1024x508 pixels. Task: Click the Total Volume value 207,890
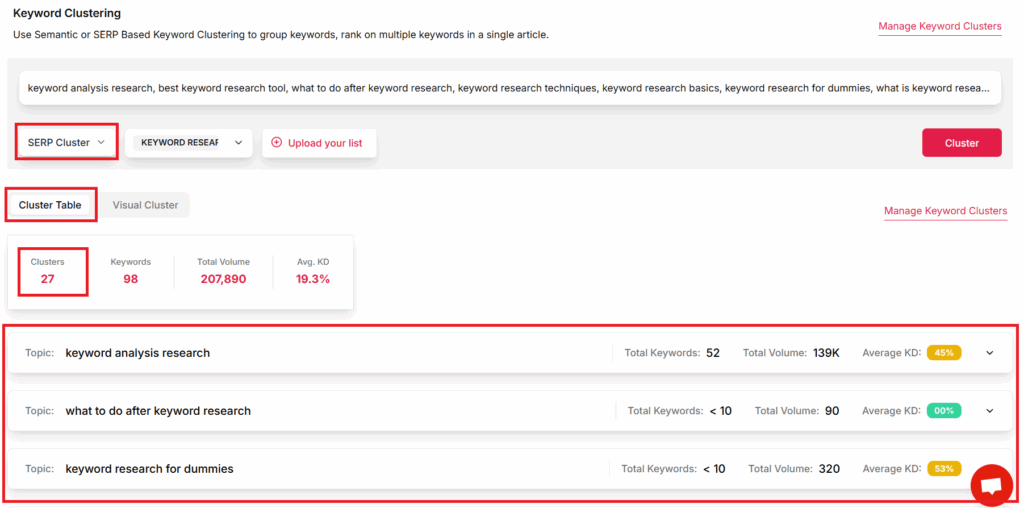pos(223,279)
